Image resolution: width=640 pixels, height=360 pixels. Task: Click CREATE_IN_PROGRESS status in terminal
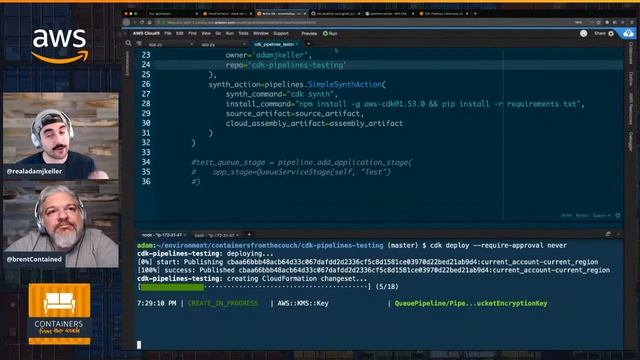(223, 303)
